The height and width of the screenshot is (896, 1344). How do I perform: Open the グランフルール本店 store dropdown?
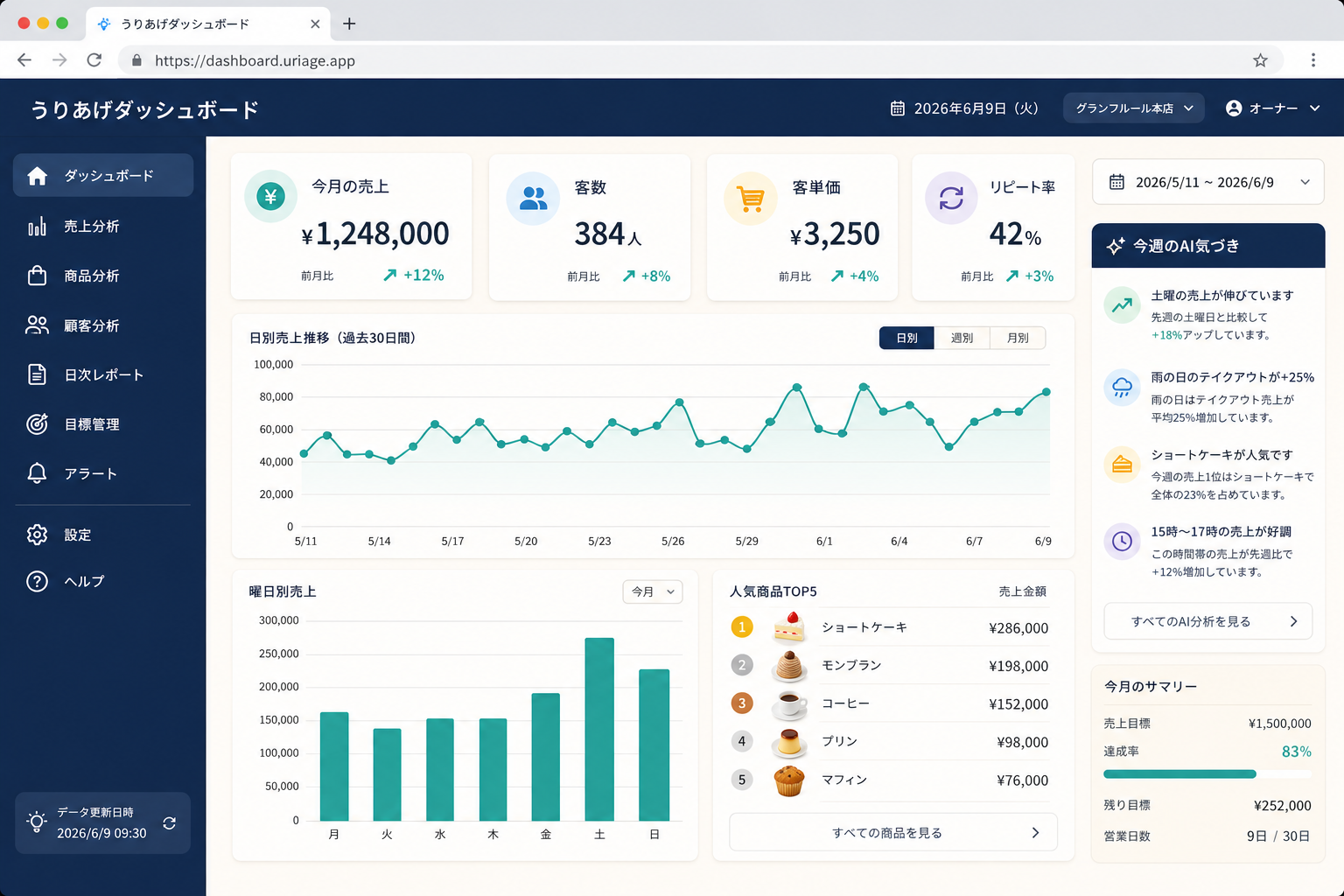(x=1134, y=108)
